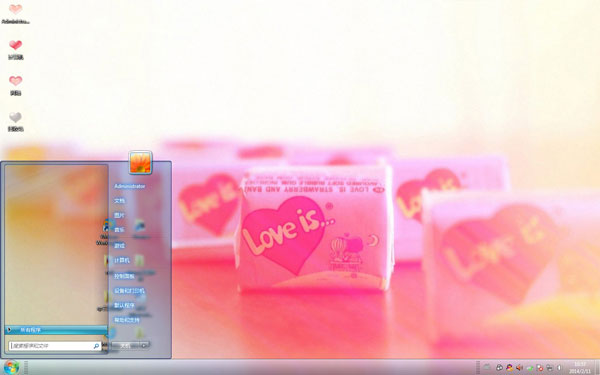The height and width of the screenshot is (375, 600).
Task: Open 计算机 (Computer) in Start menu
Action: 122,261
